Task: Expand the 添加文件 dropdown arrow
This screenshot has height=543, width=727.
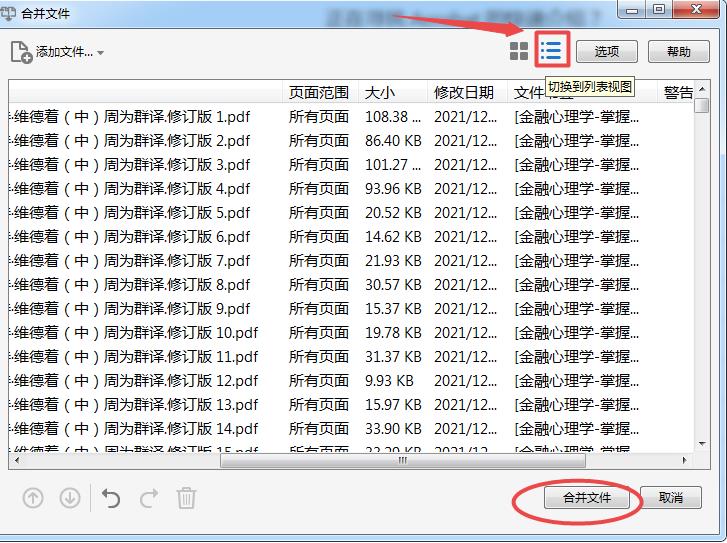Action: click(101, 53)
